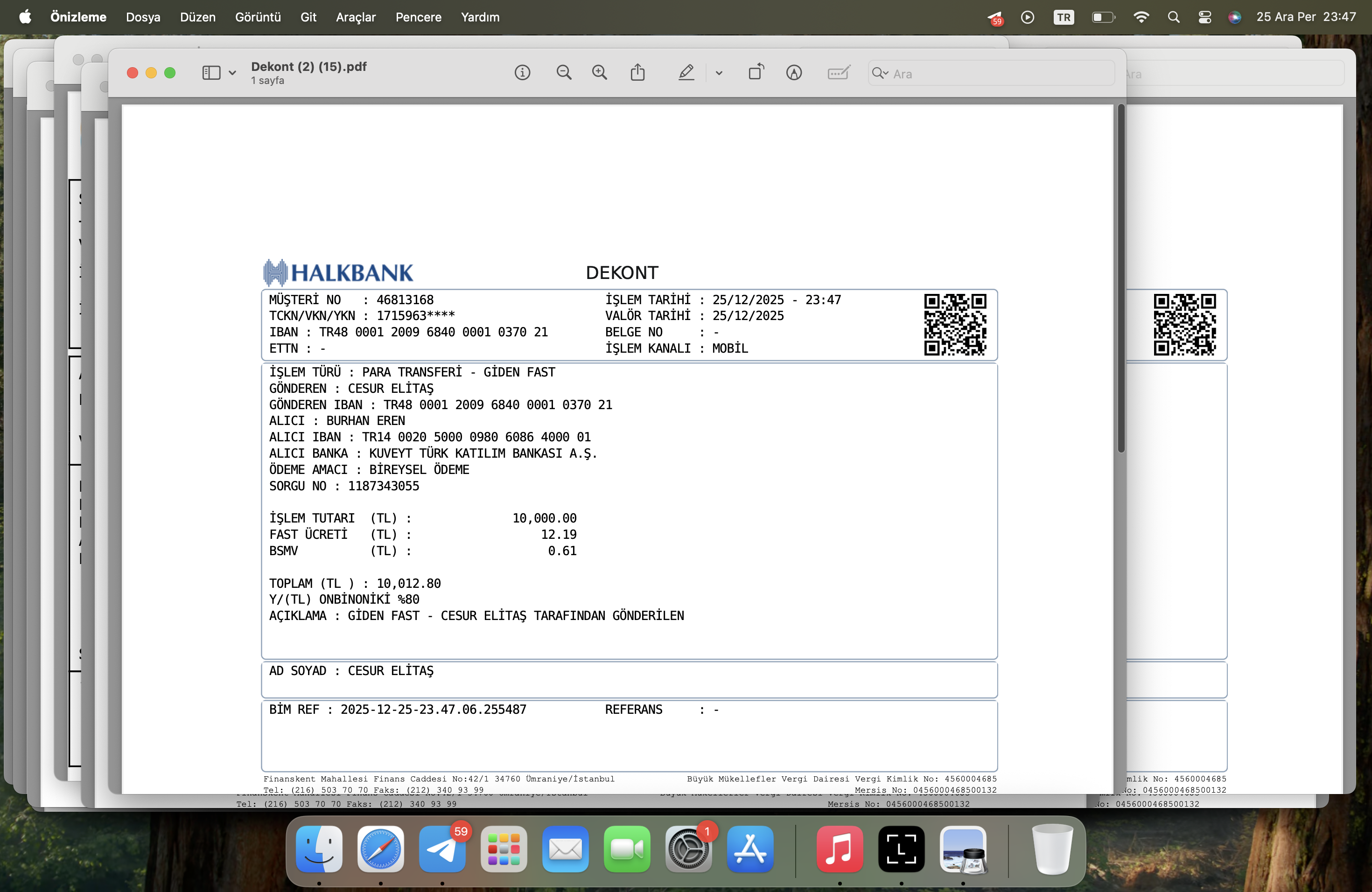This screenshot has height=892, width=1372.
Task: Switch the TR keyboard input source
Action: point(1064,17)
